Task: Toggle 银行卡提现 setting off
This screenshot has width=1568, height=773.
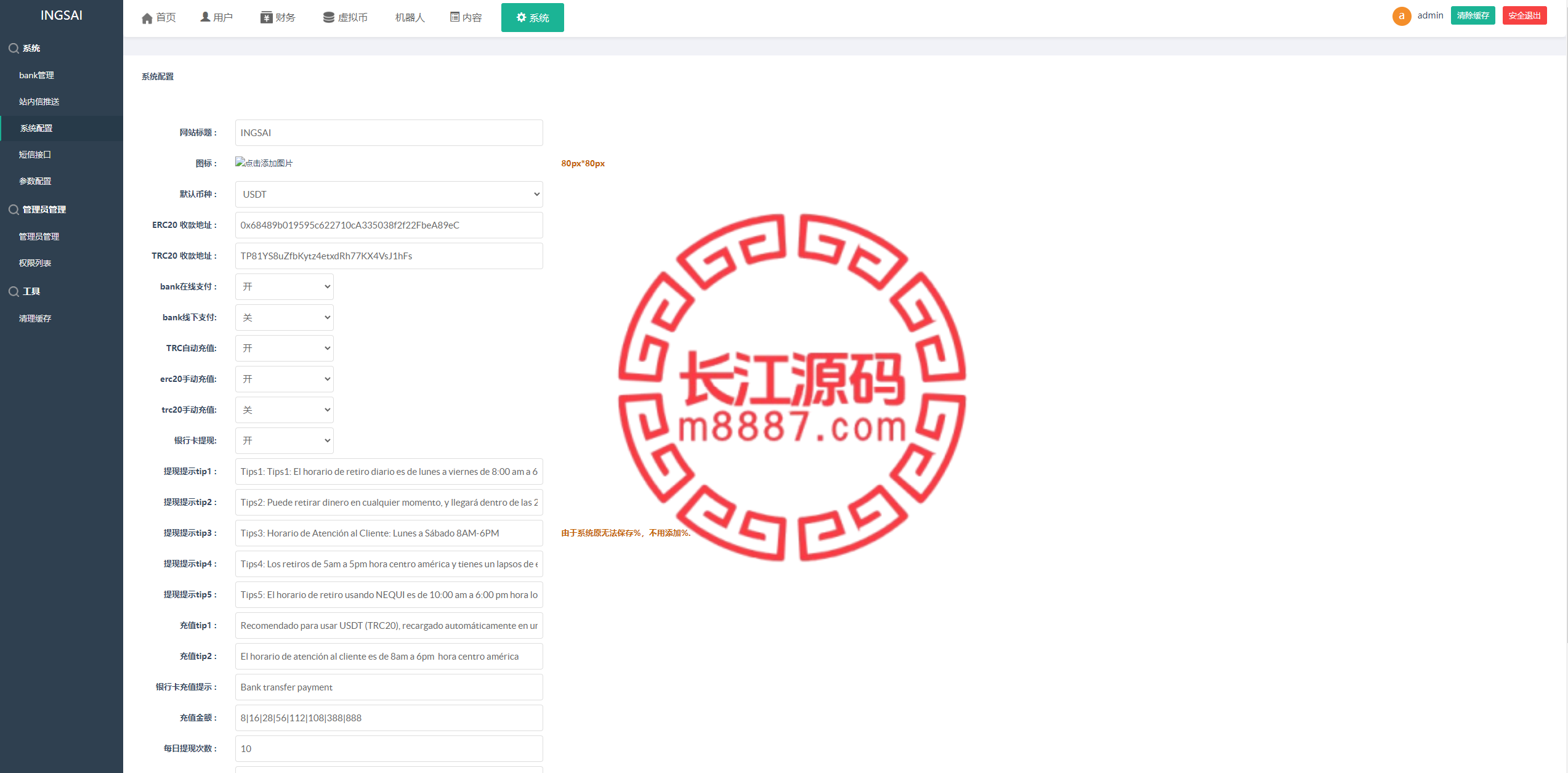Action: pyautogui.click(x=283, y=440)
